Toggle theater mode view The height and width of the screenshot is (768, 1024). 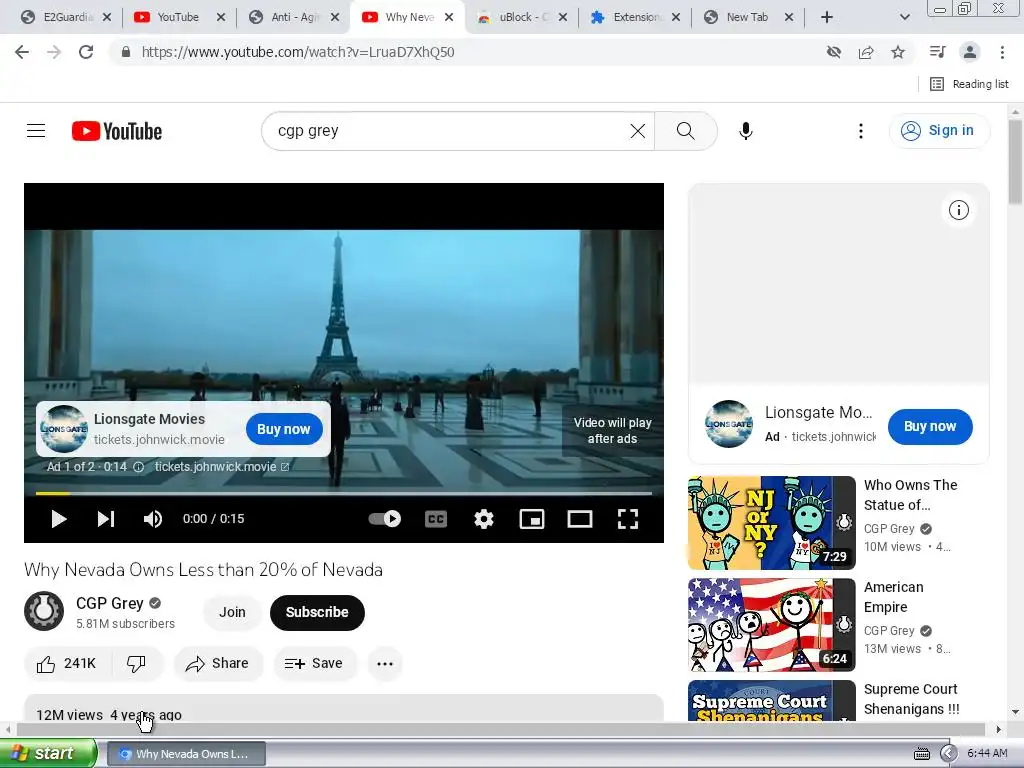(580, 519)
